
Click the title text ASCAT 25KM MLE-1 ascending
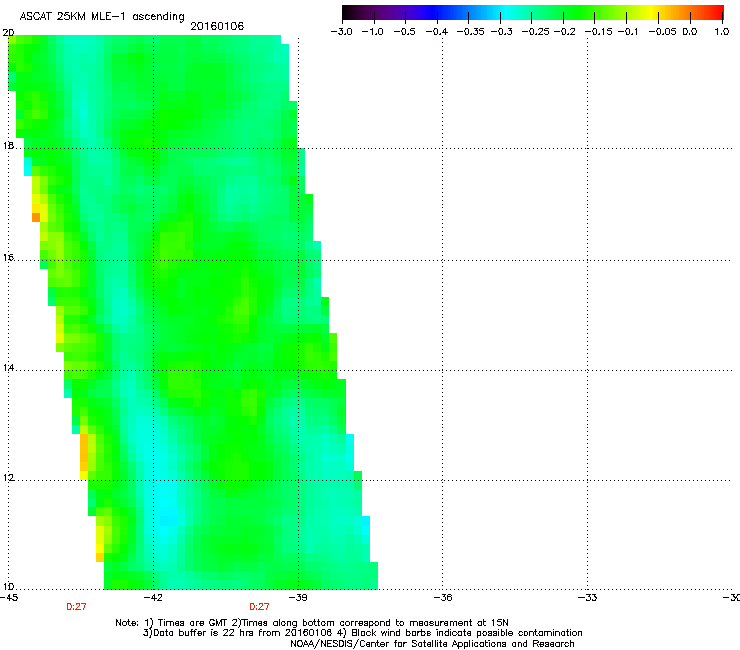pos(102,17)
